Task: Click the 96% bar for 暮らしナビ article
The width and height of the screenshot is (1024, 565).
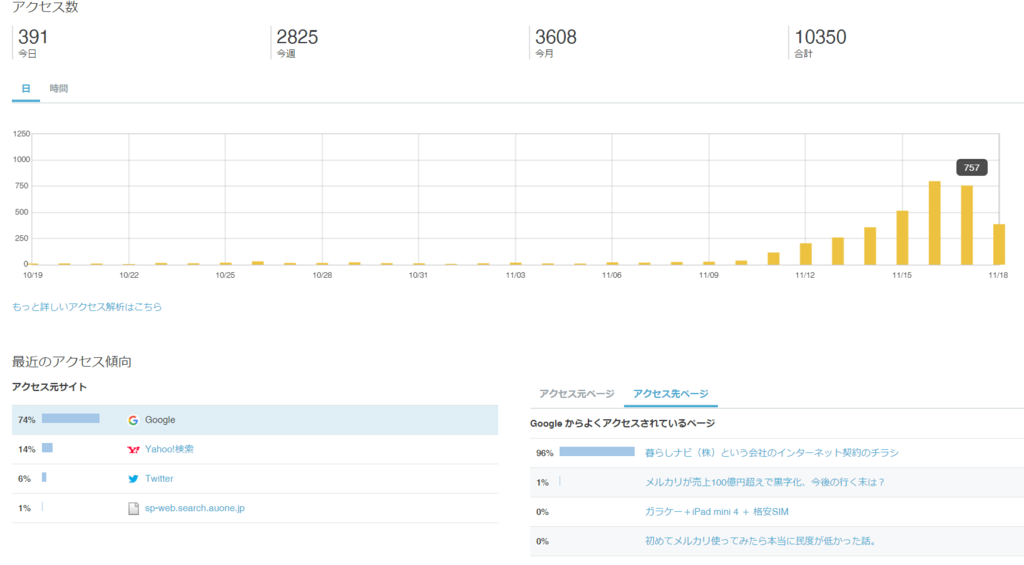Action: pyautogui.click(x=597, y=451)
